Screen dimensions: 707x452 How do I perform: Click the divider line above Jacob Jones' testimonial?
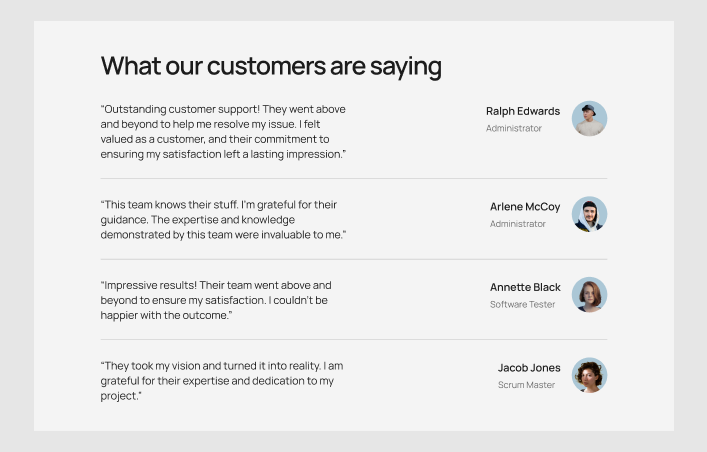[353, 340]
